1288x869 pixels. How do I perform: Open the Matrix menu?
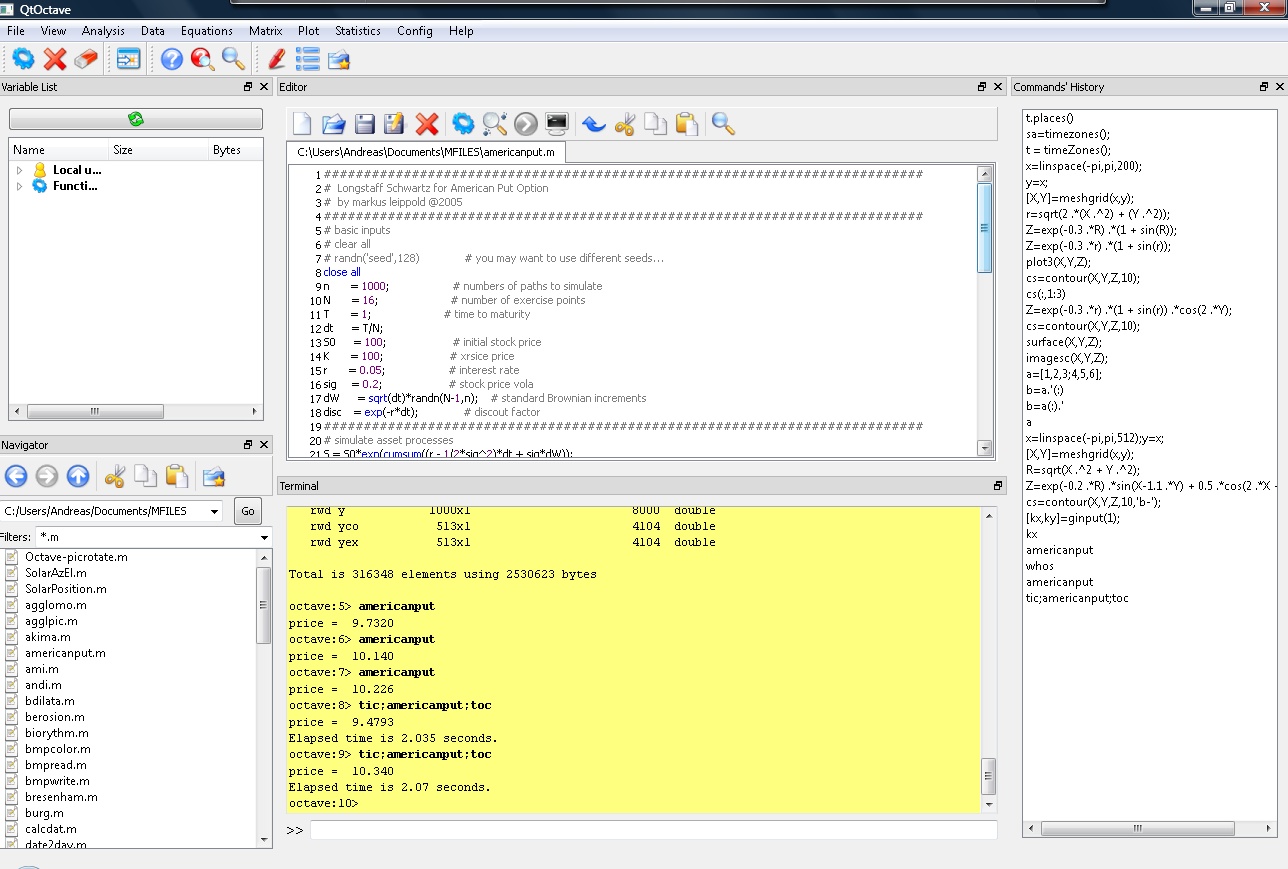265,31
